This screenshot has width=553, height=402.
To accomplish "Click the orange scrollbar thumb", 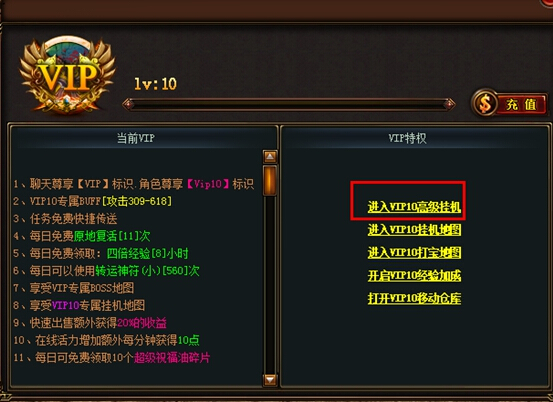I will pyautogui.click(x=270, y=180).
